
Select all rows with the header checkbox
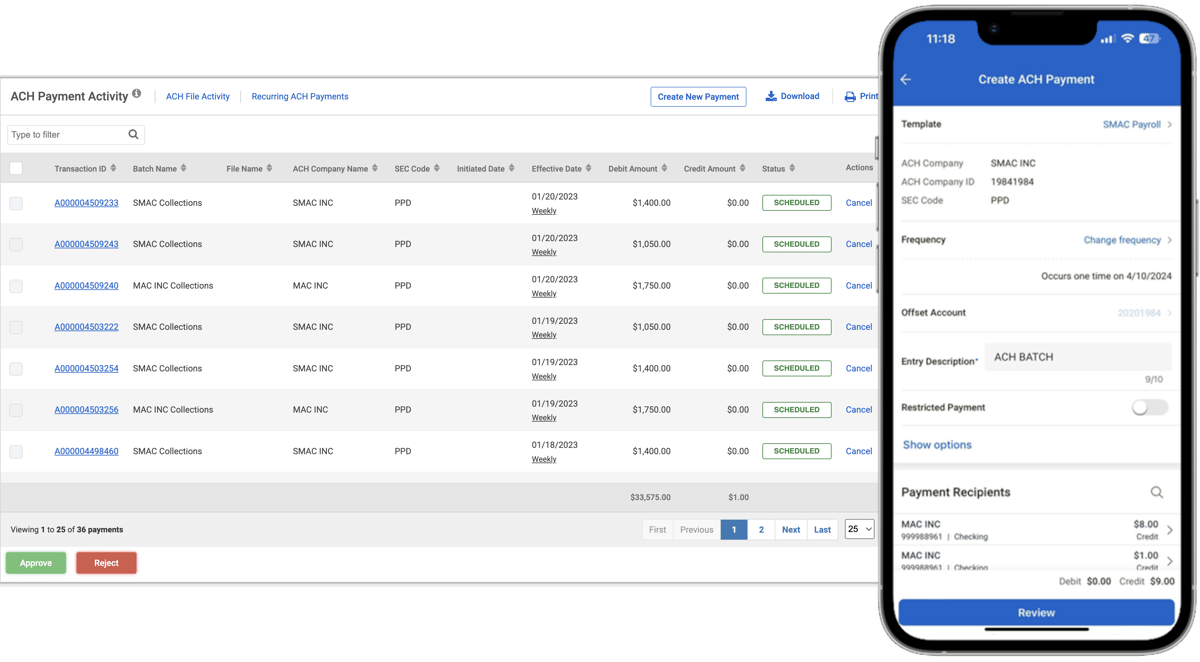pyautogui.click(x=16, y=168)
